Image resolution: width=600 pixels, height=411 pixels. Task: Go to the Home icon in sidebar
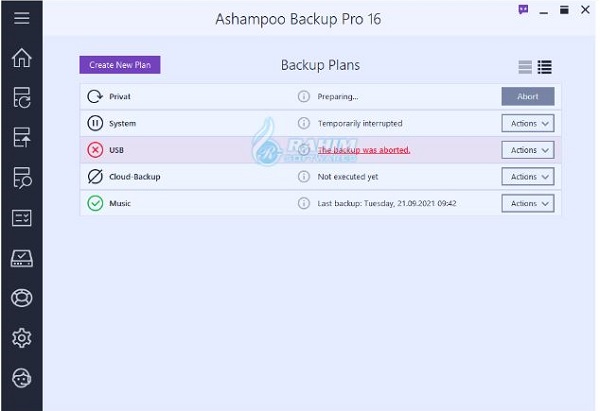21,57
